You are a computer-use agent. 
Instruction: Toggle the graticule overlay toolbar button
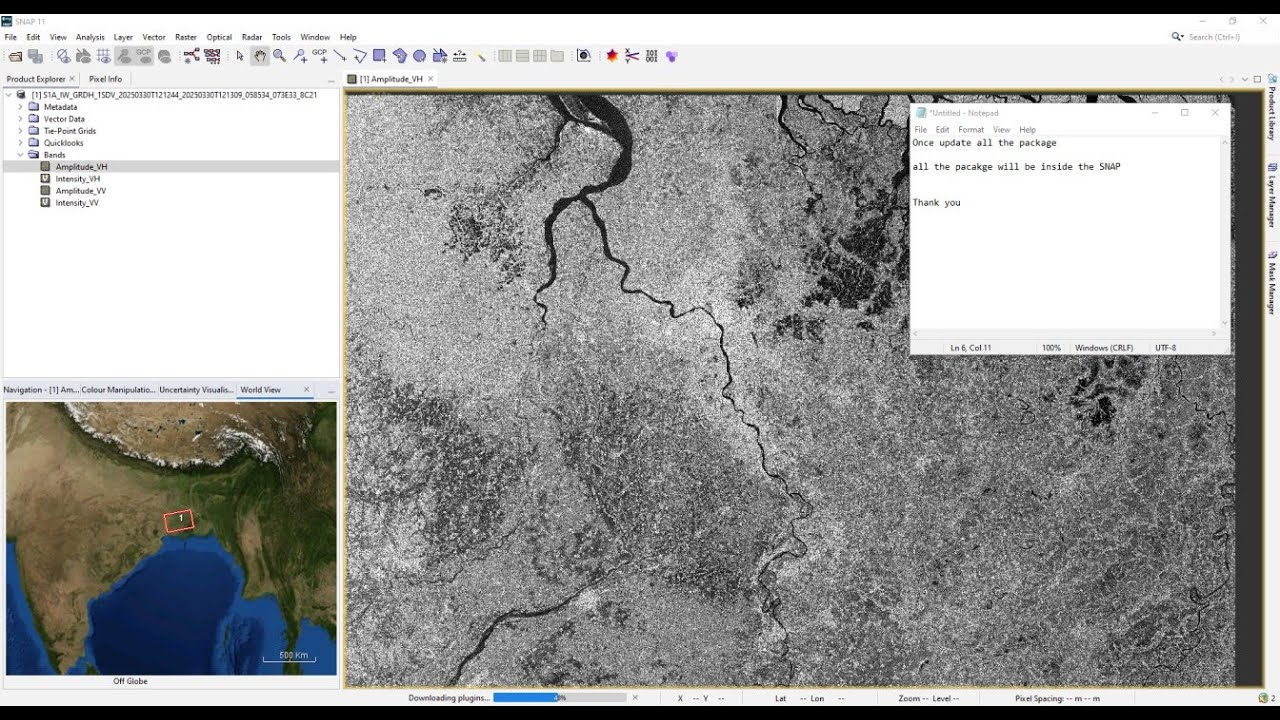(104, 56)
